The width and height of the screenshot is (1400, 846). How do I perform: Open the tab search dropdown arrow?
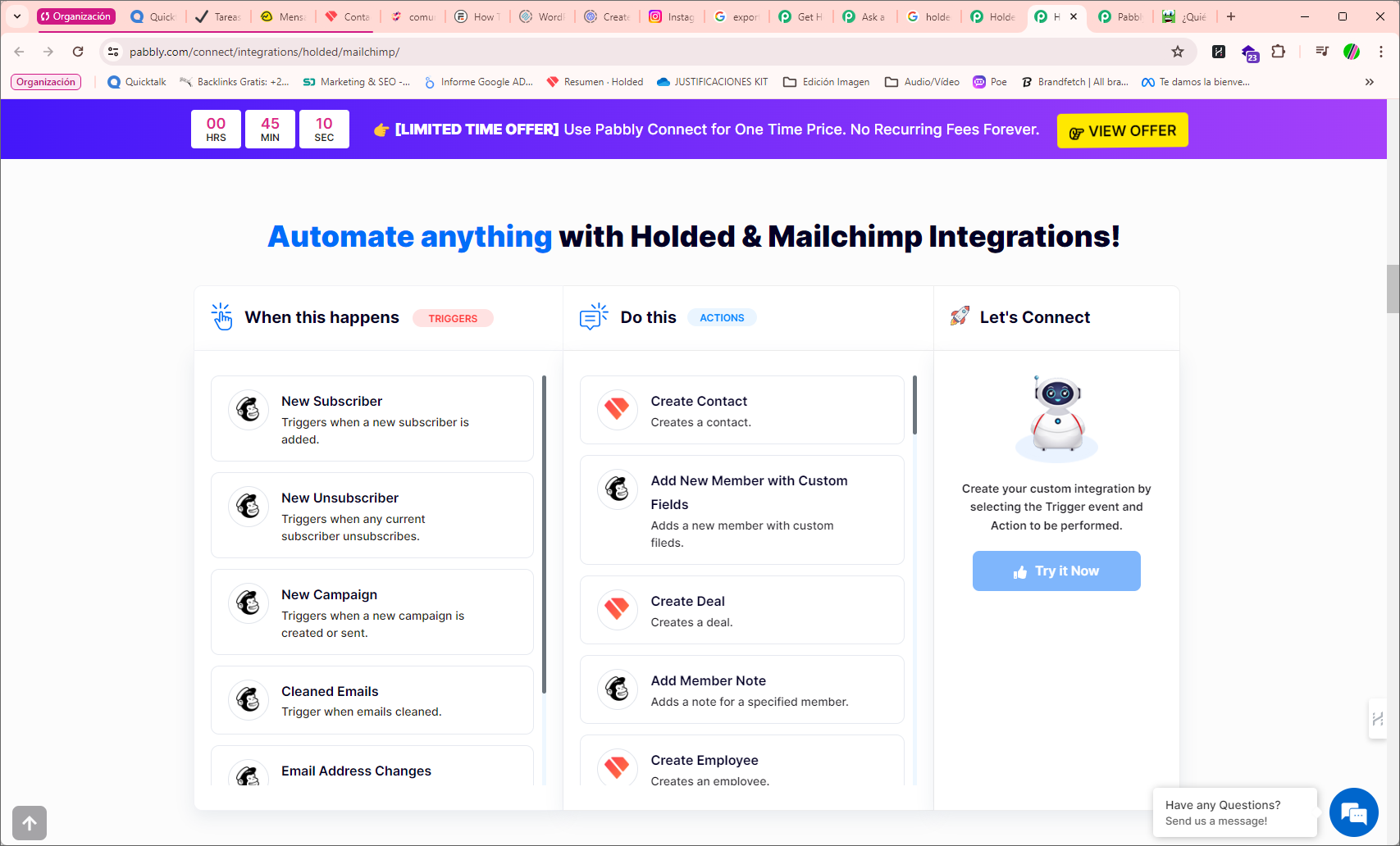click(16, 16)
